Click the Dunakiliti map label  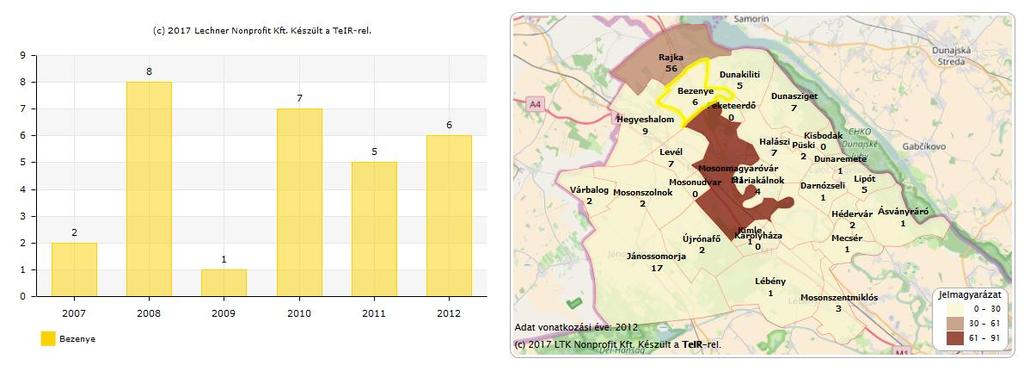click(x=739, y=74)
